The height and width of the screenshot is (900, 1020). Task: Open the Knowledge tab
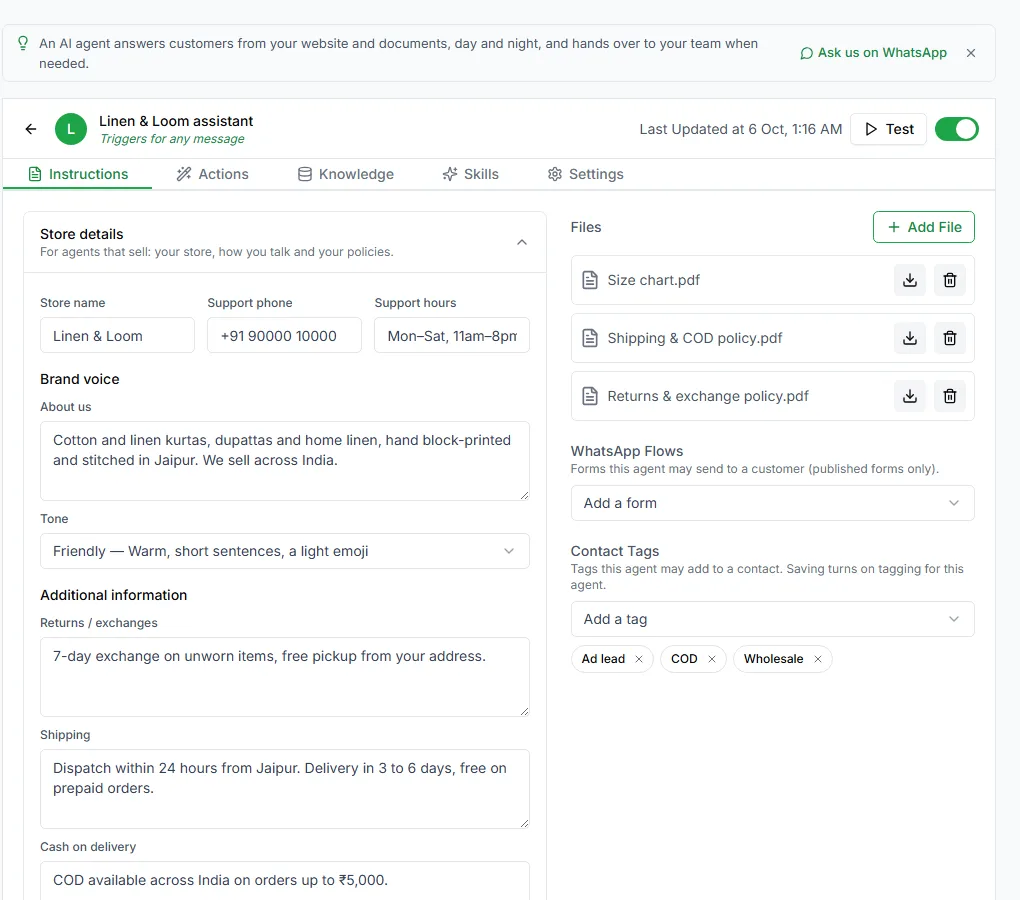tap(346, 174)
